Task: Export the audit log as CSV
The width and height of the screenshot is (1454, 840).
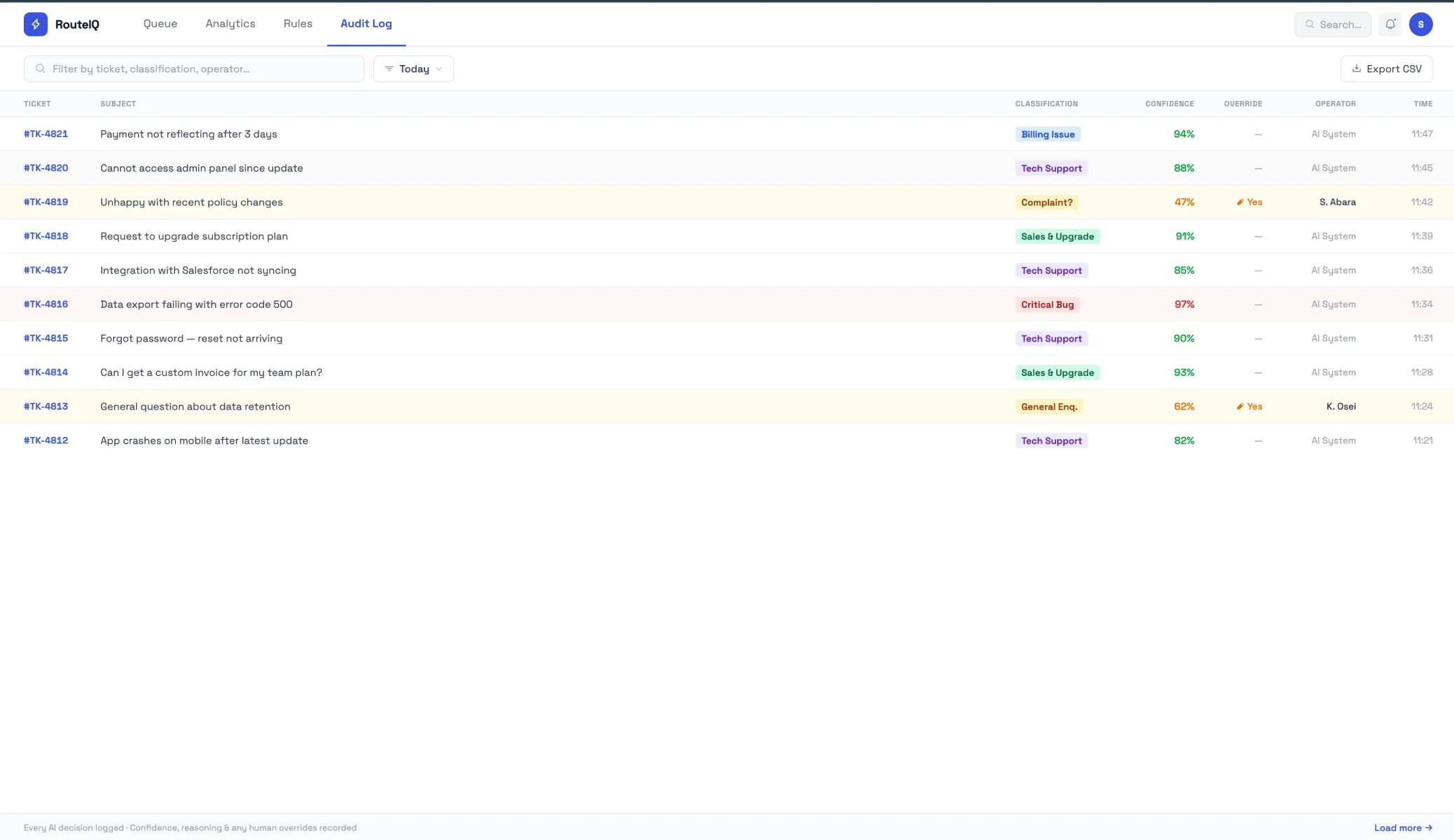Action: [x=1386, y=69]
